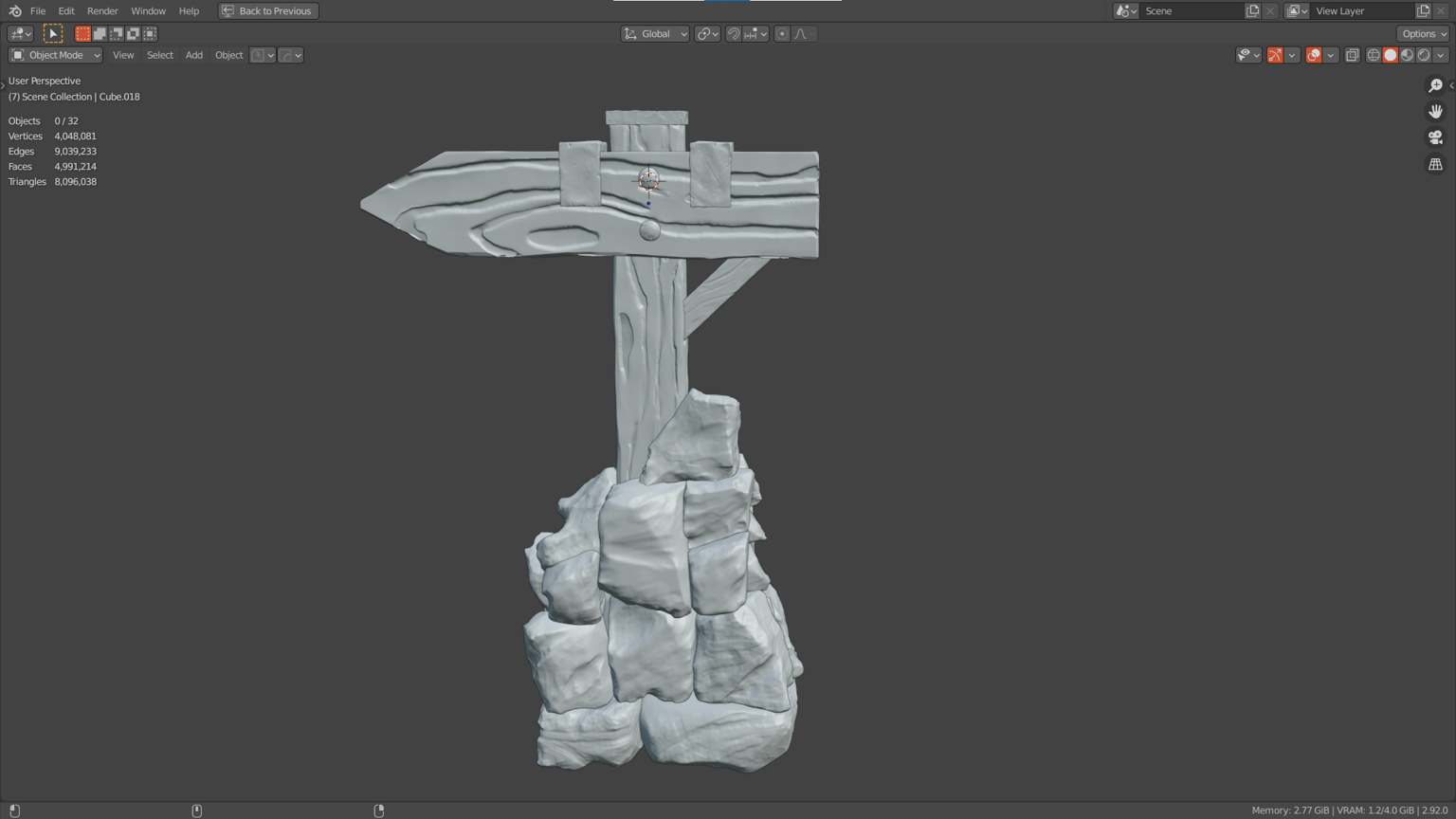Browse view layers with the View Layer icon
The height and width of the screenshot is (819, 1456).
click(x=1297, y=10)
